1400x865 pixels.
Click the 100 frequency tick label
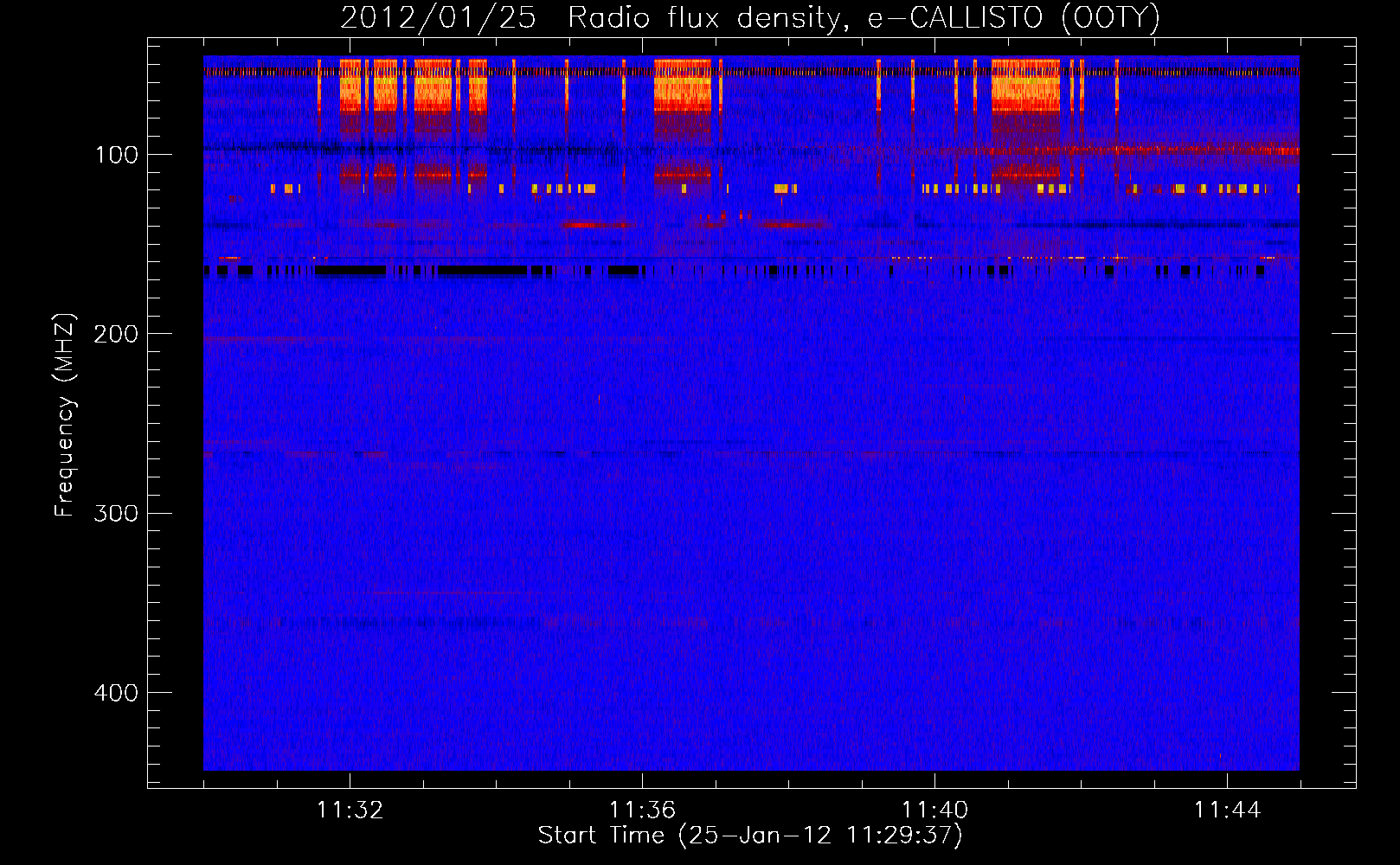point(117,155)
